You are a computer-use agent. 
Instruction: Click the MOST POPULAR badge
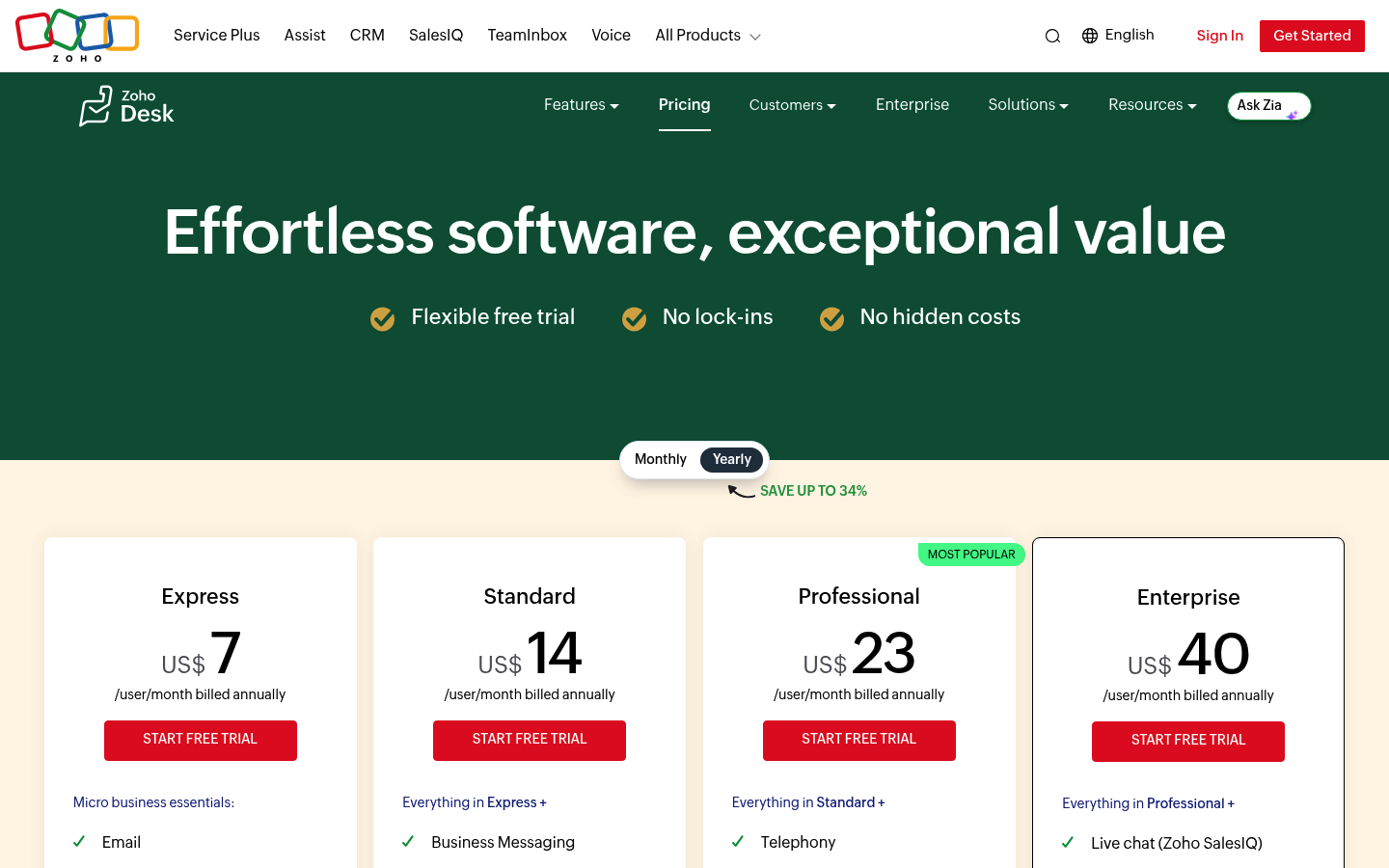[x=971, y=555]
